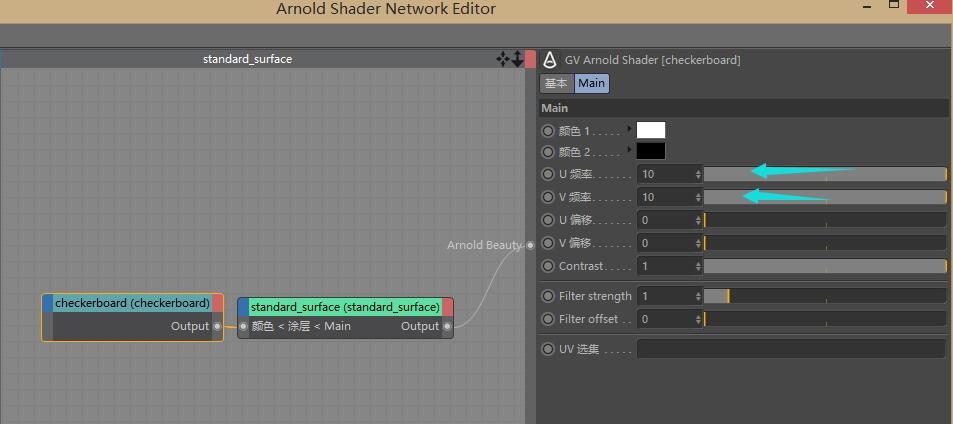Click the pan view cross-arrows icon
The height and width of the screenshot is (424, 953).
click(503, 59)
